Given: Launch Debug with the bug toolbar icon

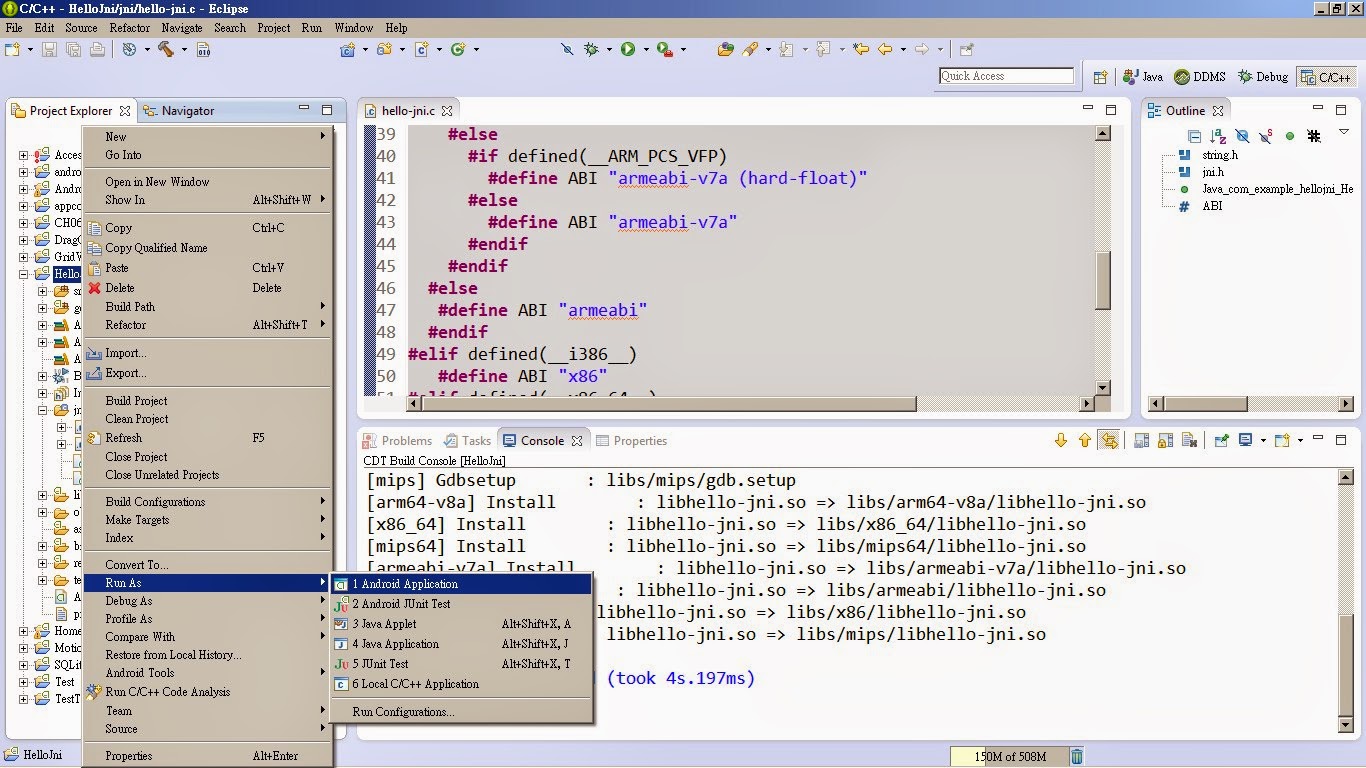Looking at the screenshot, I should coord(592,49).
